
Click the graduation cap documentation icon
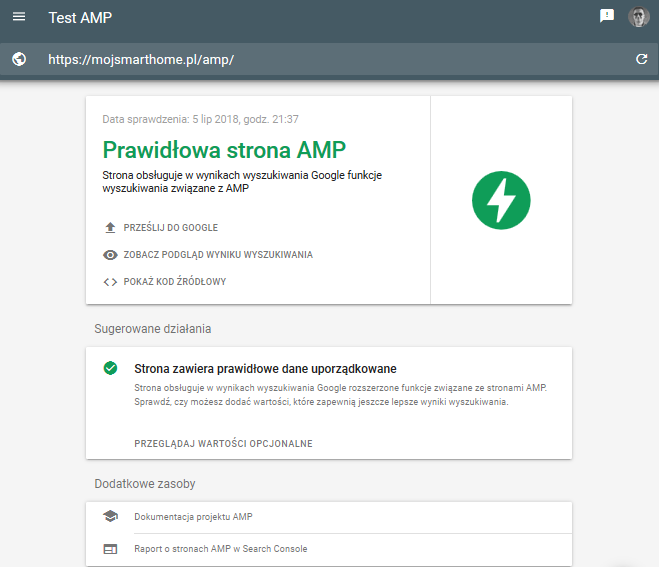coord(110,516)
